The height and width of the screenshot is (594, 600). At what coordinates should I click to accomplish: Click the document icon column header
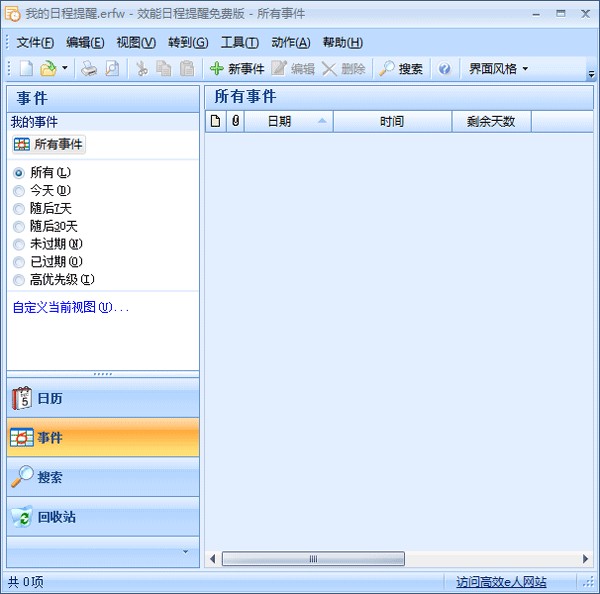tap(216, 122)
